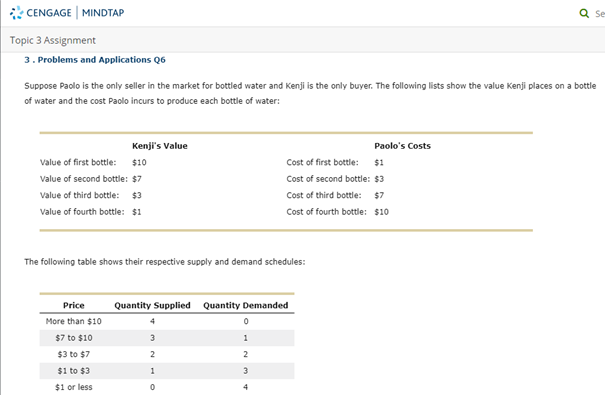605x395 pixels.
Task: Select Cost of first bottle label
Action: point(322,162)
